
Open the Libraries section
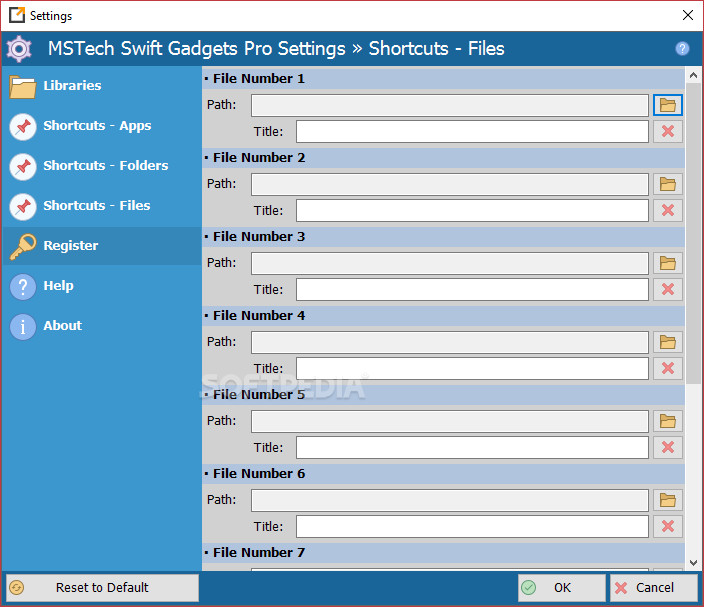pyautogui.click(x=102, y=86)
